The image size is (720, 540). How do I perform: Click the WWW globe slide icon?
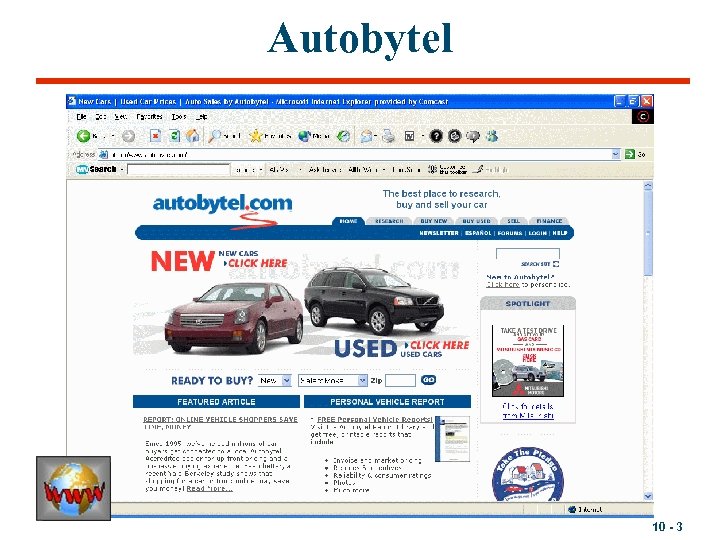point(73,488)
